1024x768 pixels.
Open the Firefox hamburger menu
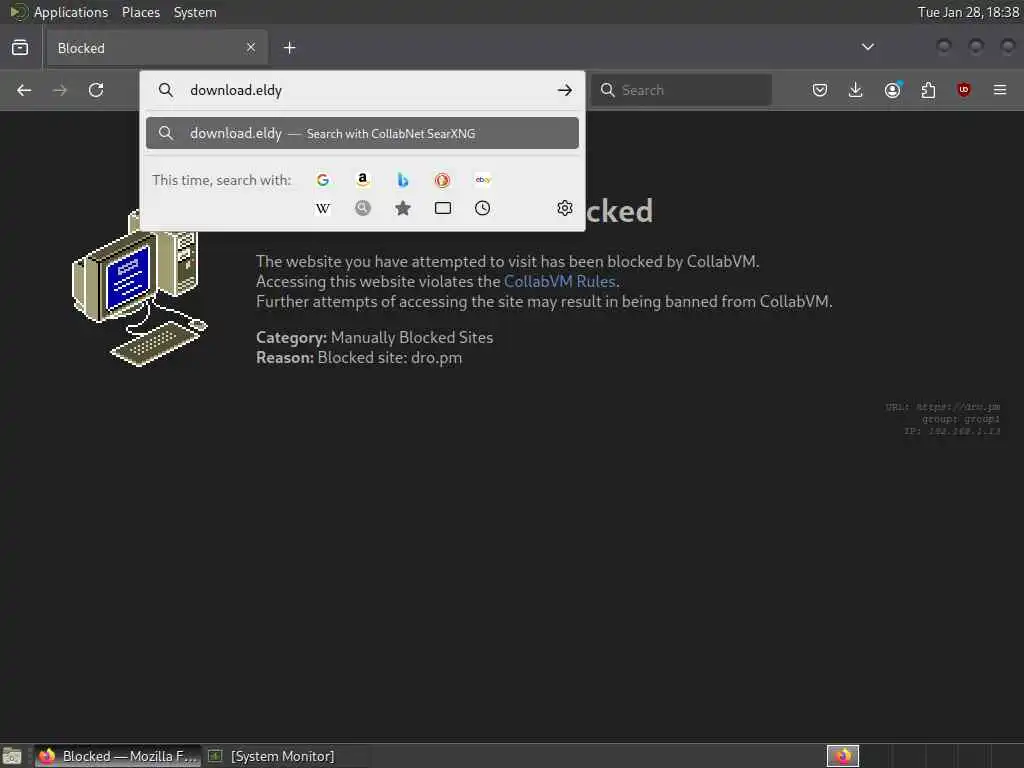click(1000, 90)
